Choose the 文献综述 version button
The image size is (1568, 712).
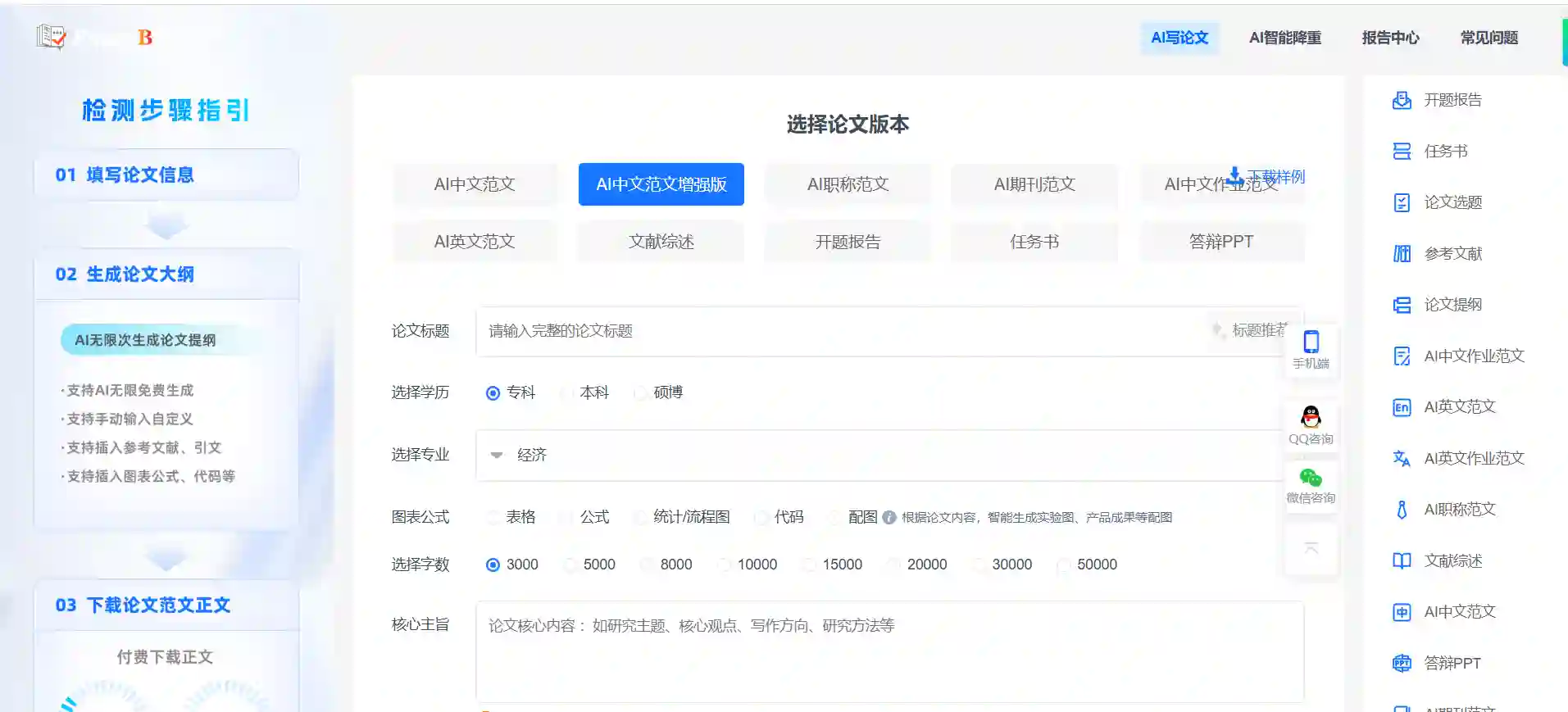pos(661,242)
